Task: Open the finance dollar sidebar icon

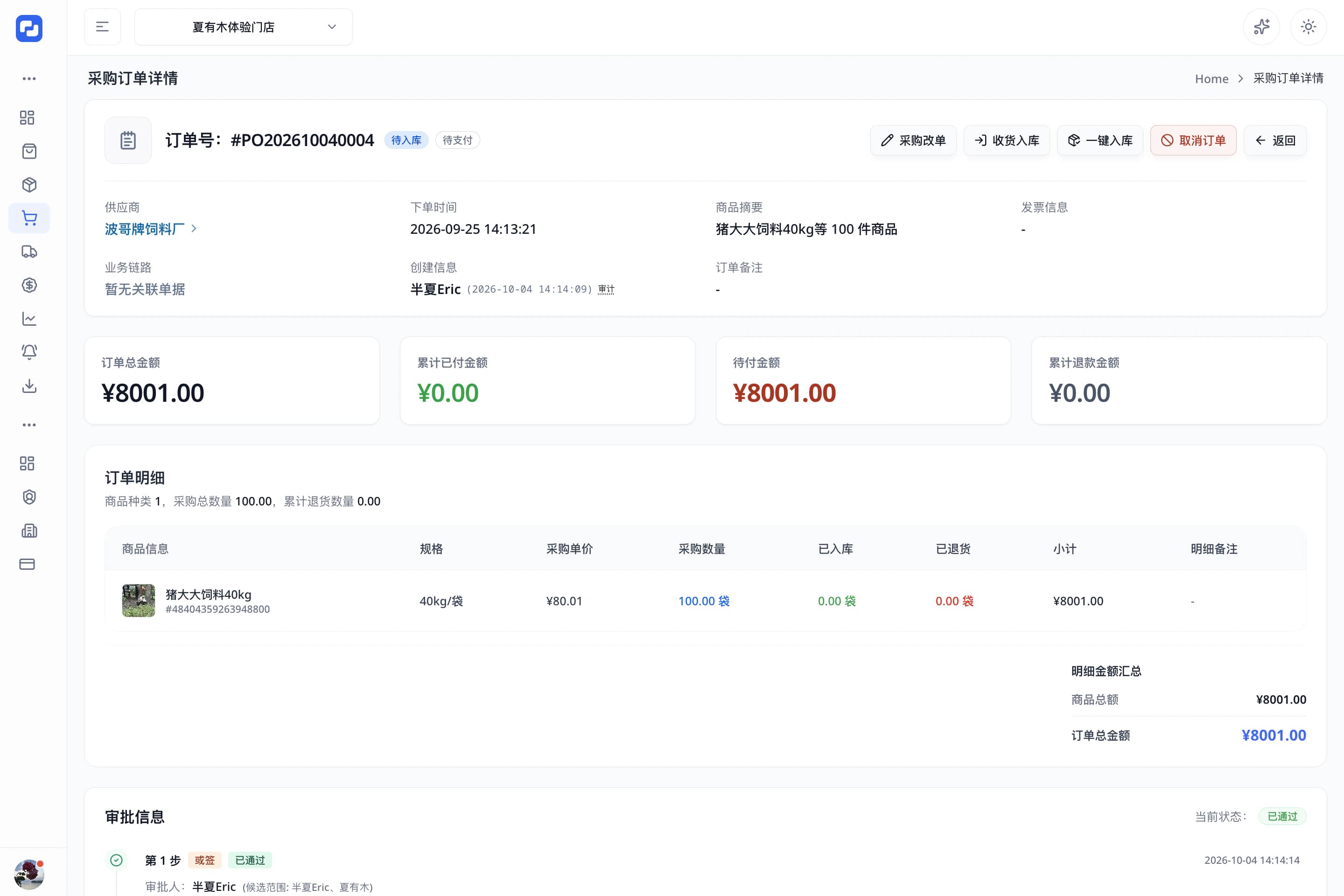Action: point(29,285)
